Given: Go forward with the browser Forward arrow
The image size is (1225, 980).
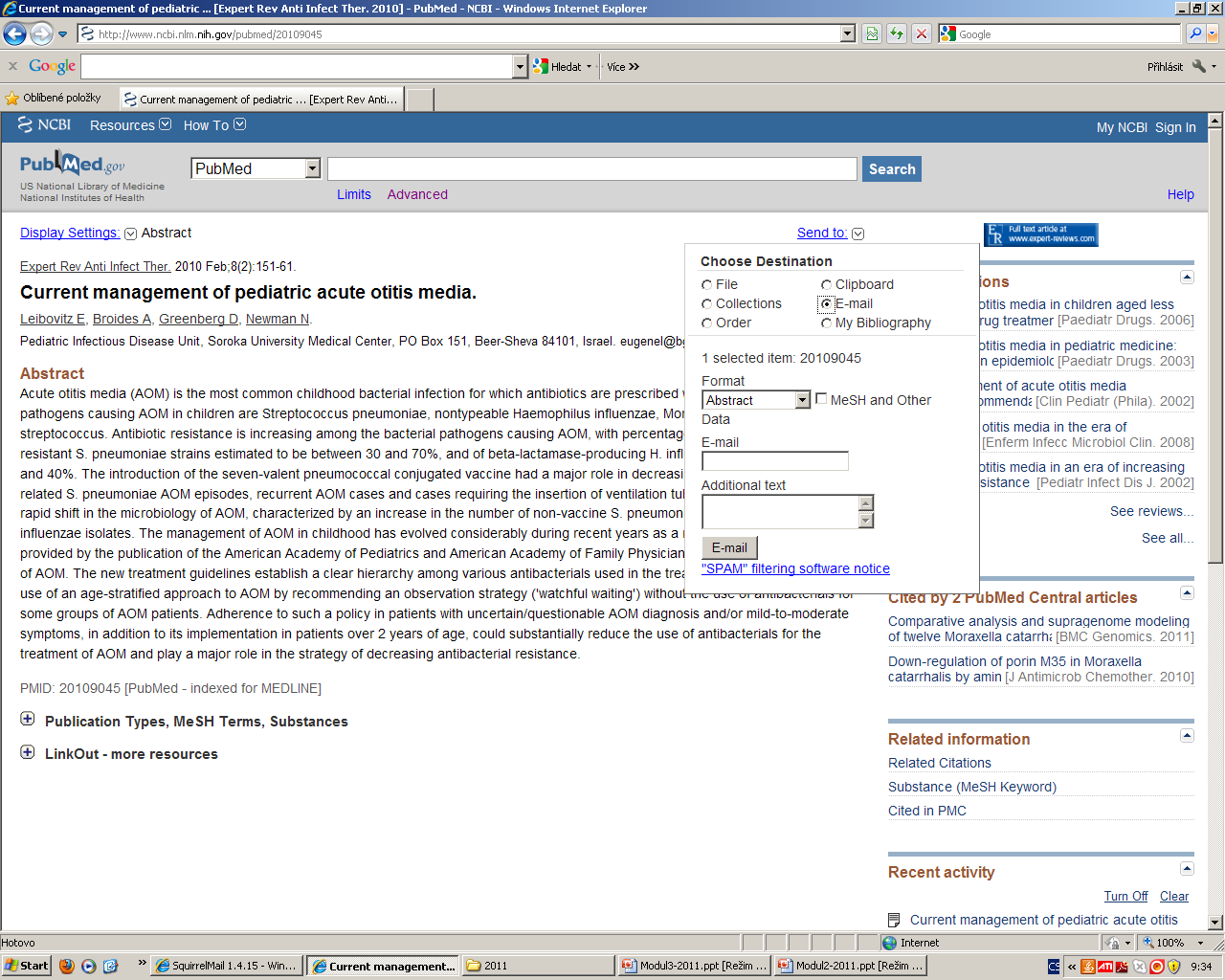Looking at the screenshot, I should pyautogui.click(x=40, y=33).
